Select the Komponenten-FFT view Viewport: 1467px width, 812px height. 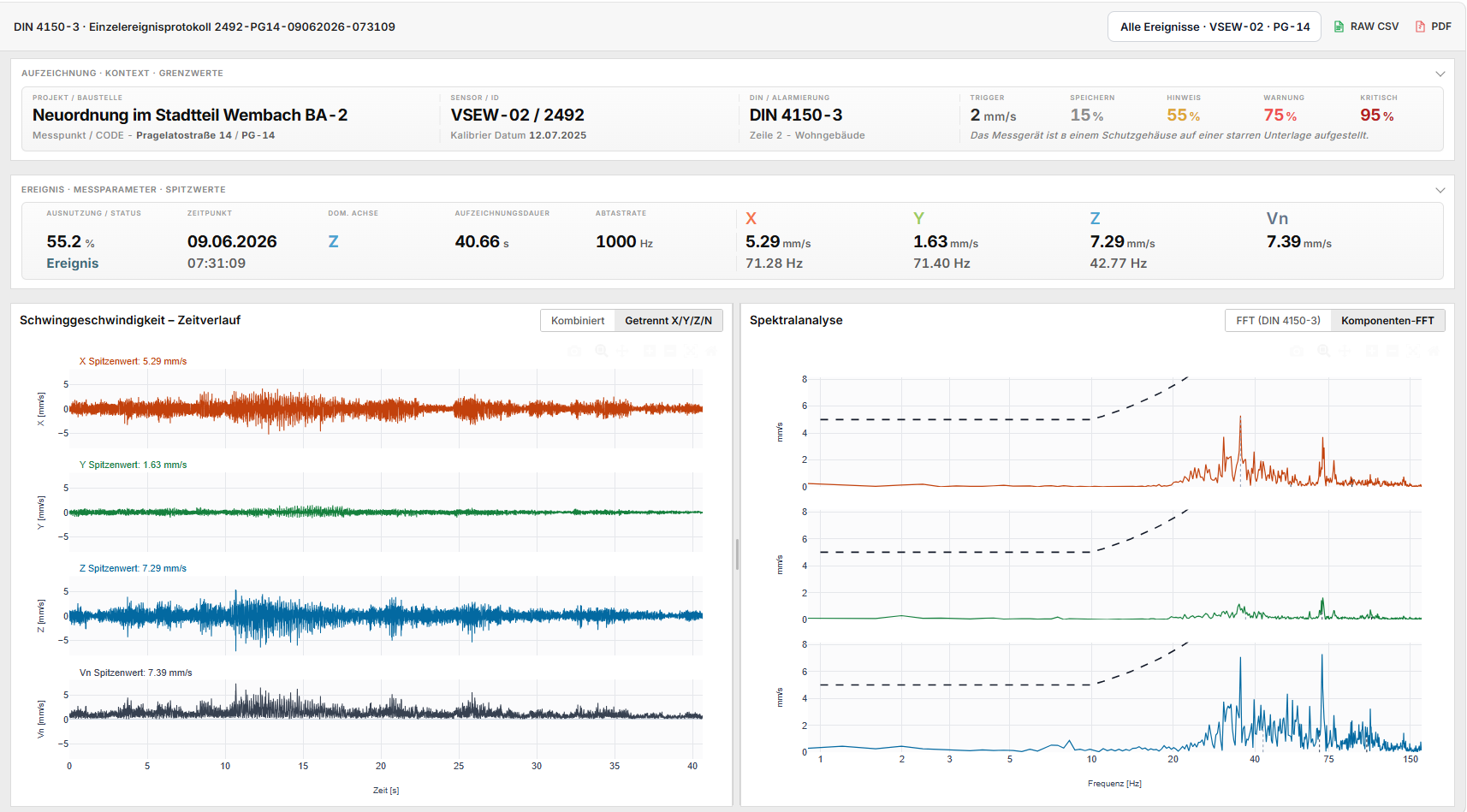pyautogui.click(x=1387, y=321)
